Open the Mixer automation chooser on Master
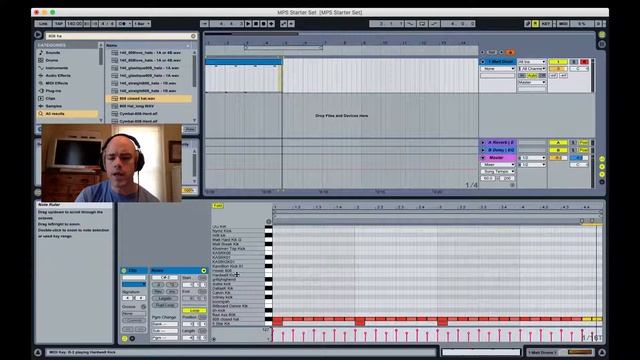640x360 pixels. (498, 164)
